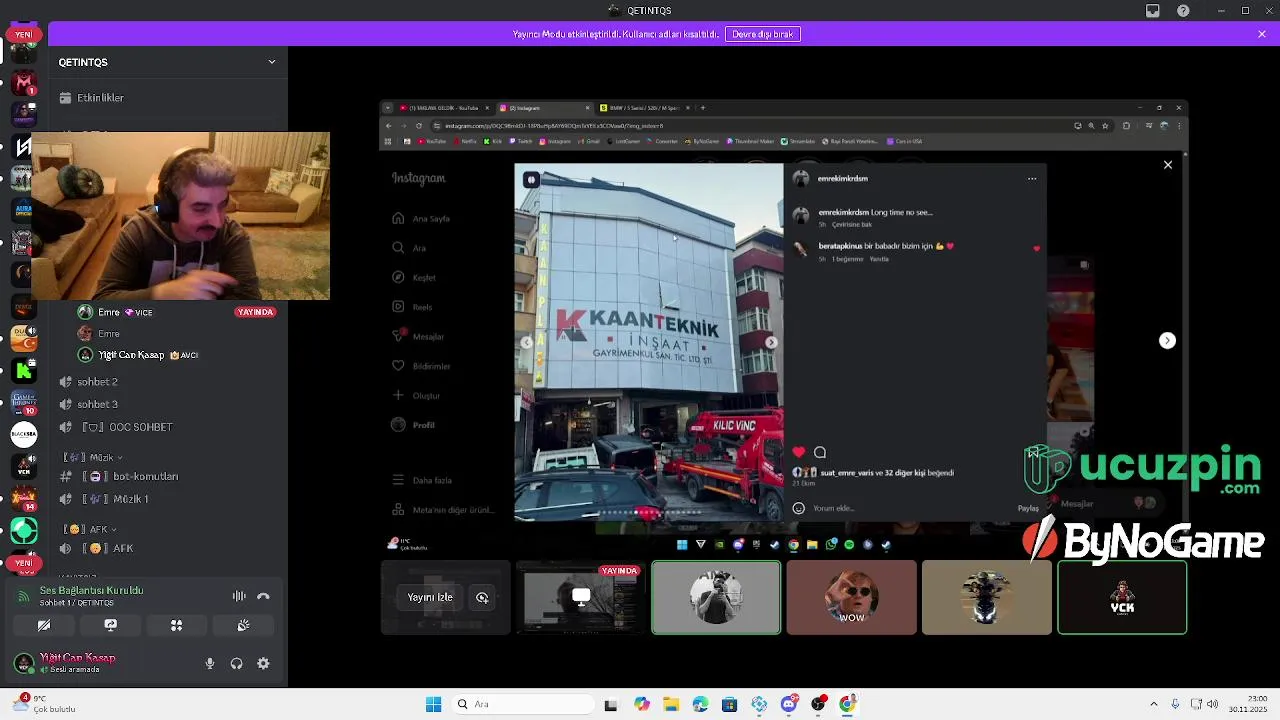The width and height of the screenshot is (1280, 720).
Task: Open Google Chrome from the taskbar
Action: tap(848, 704)
